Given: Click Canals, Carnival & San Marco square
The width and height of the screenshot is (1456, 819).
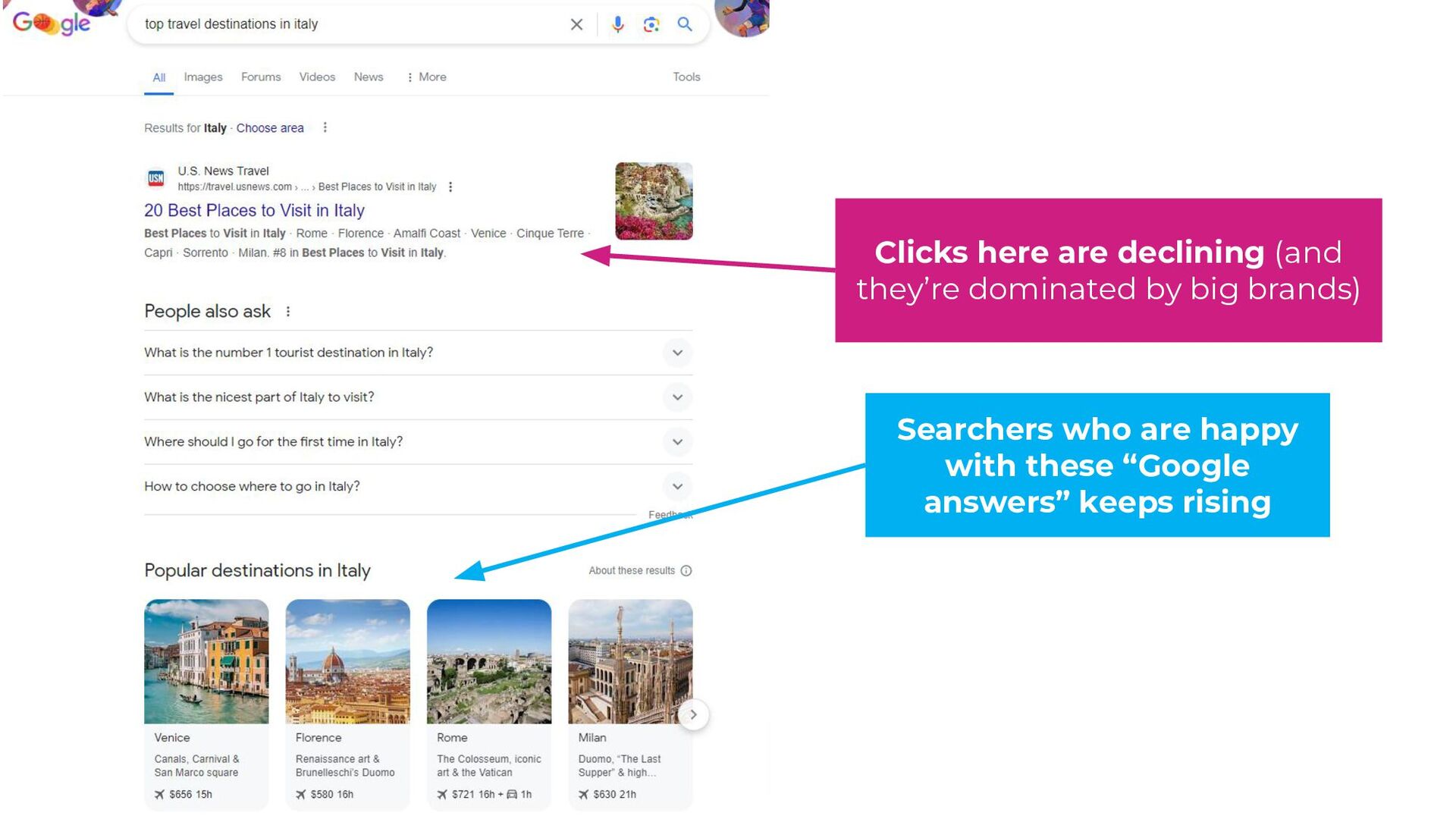Looking at the screenshot, I should tap(196, 766).
